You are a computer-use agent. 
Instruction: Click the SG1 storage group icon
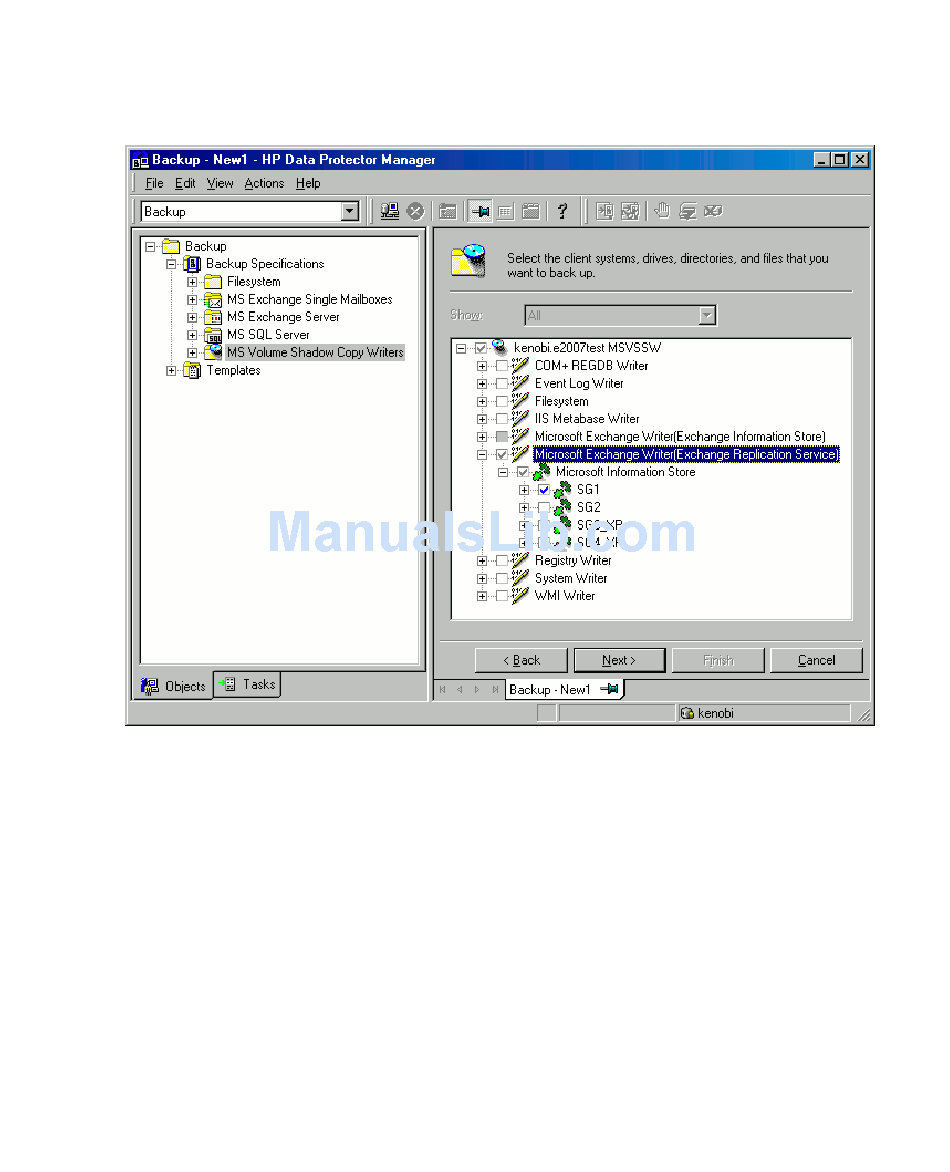click(x=563, y=490)
